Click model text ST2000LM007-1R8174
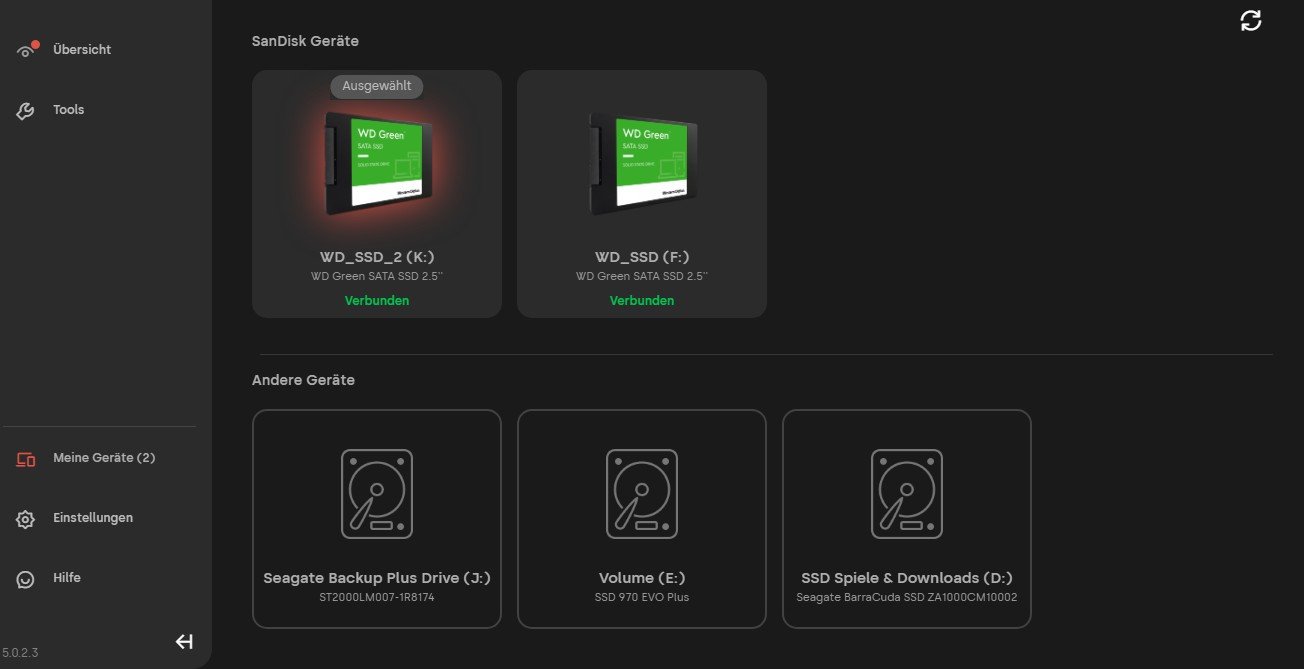The width and height of the screenshot is (1304, 669). [x=377, y=597]
